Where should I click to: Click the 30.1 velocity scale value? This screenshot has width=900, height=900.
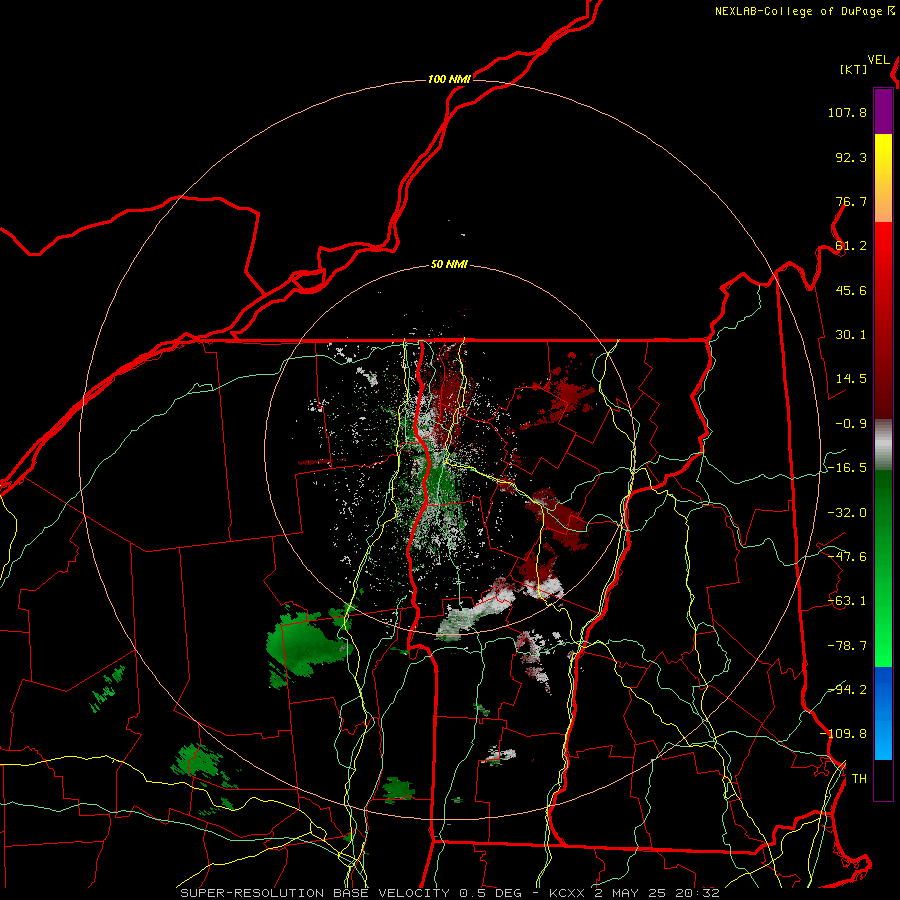[x=851, y=335]
